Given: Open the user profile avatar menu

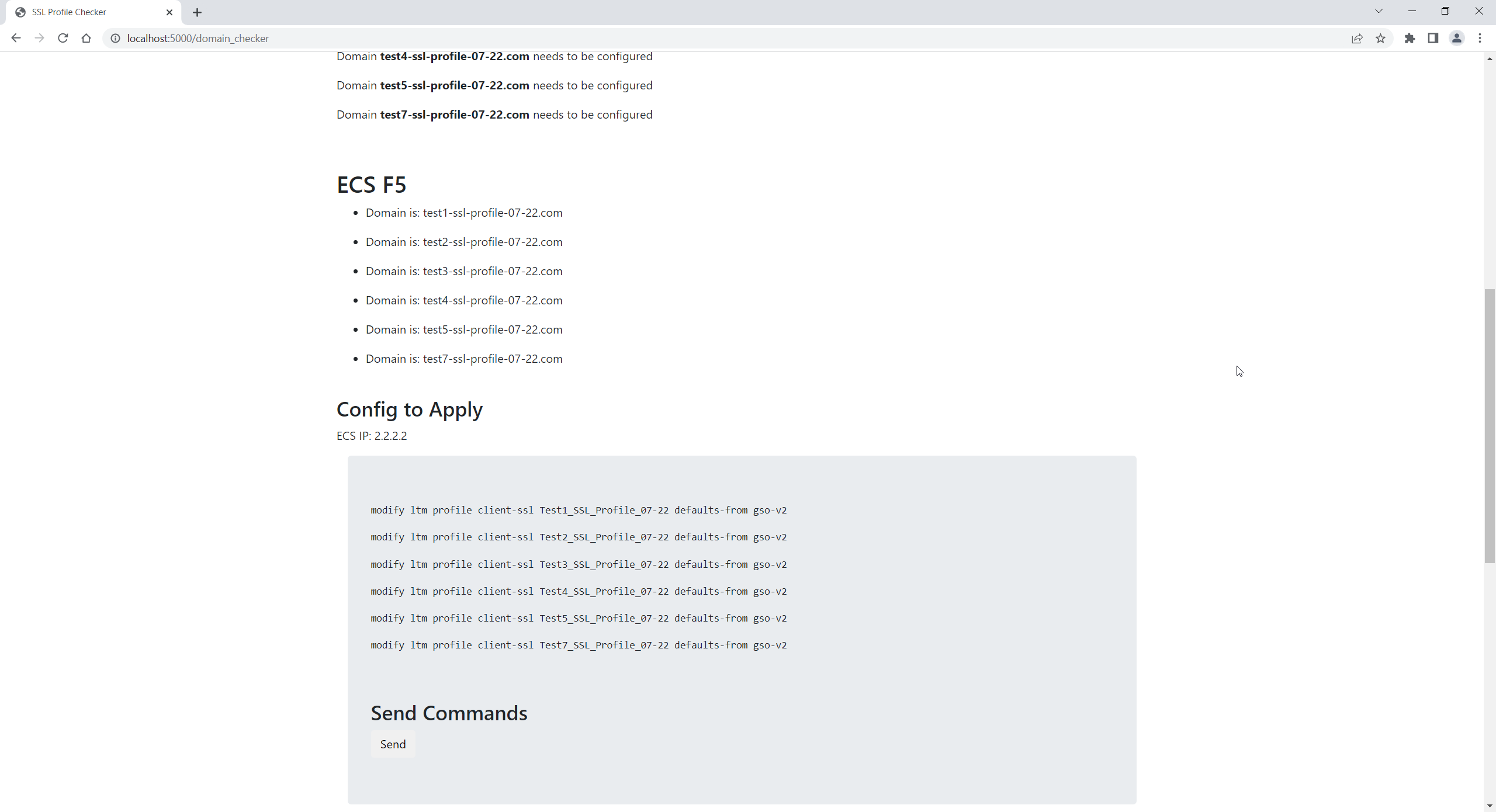Looking at the screenshot, I should [x=1456, y=38].
